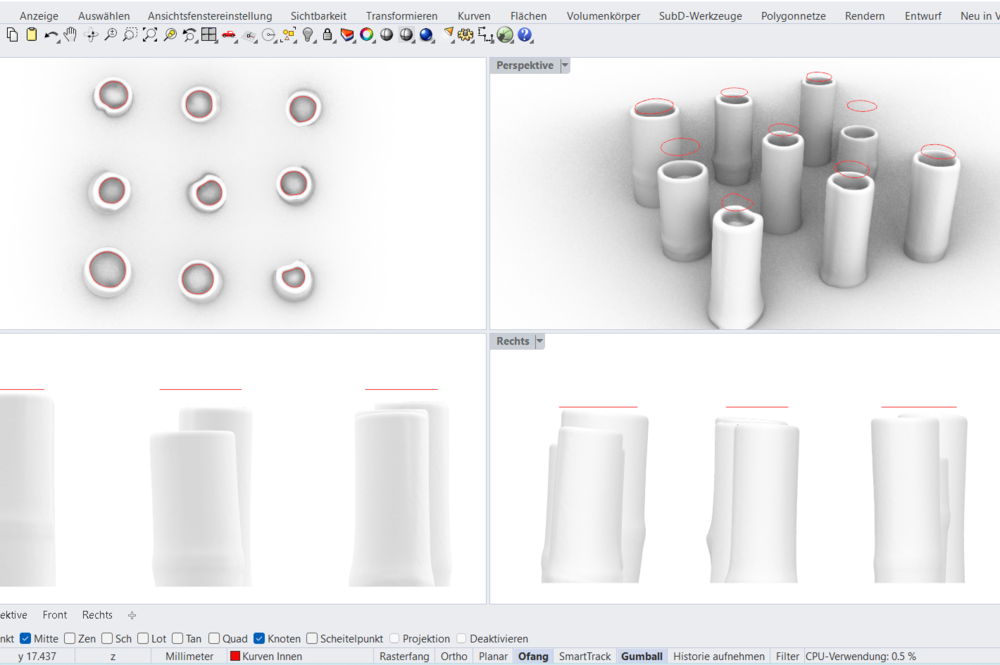Uncheck the Mitte object snap
Screen dimensions: 1000x665
click(26, 639)
